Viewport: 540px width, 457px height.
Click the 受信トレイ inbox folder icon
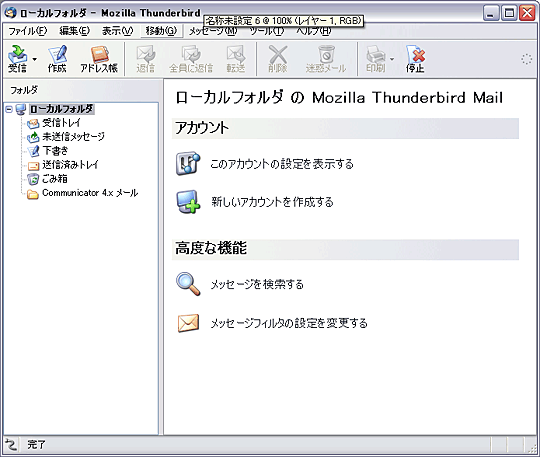point(33,123)
